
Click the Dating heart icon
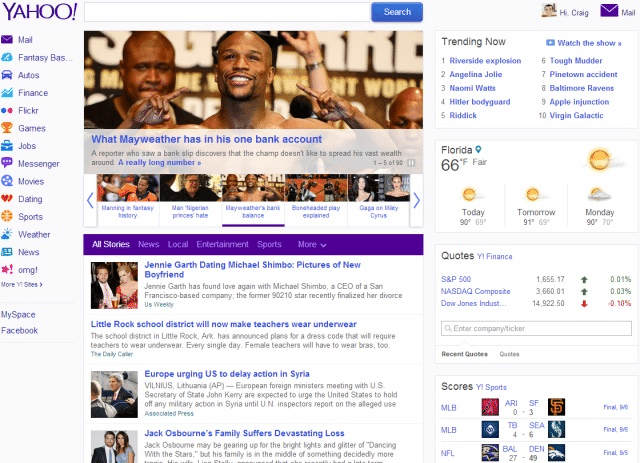7,199
